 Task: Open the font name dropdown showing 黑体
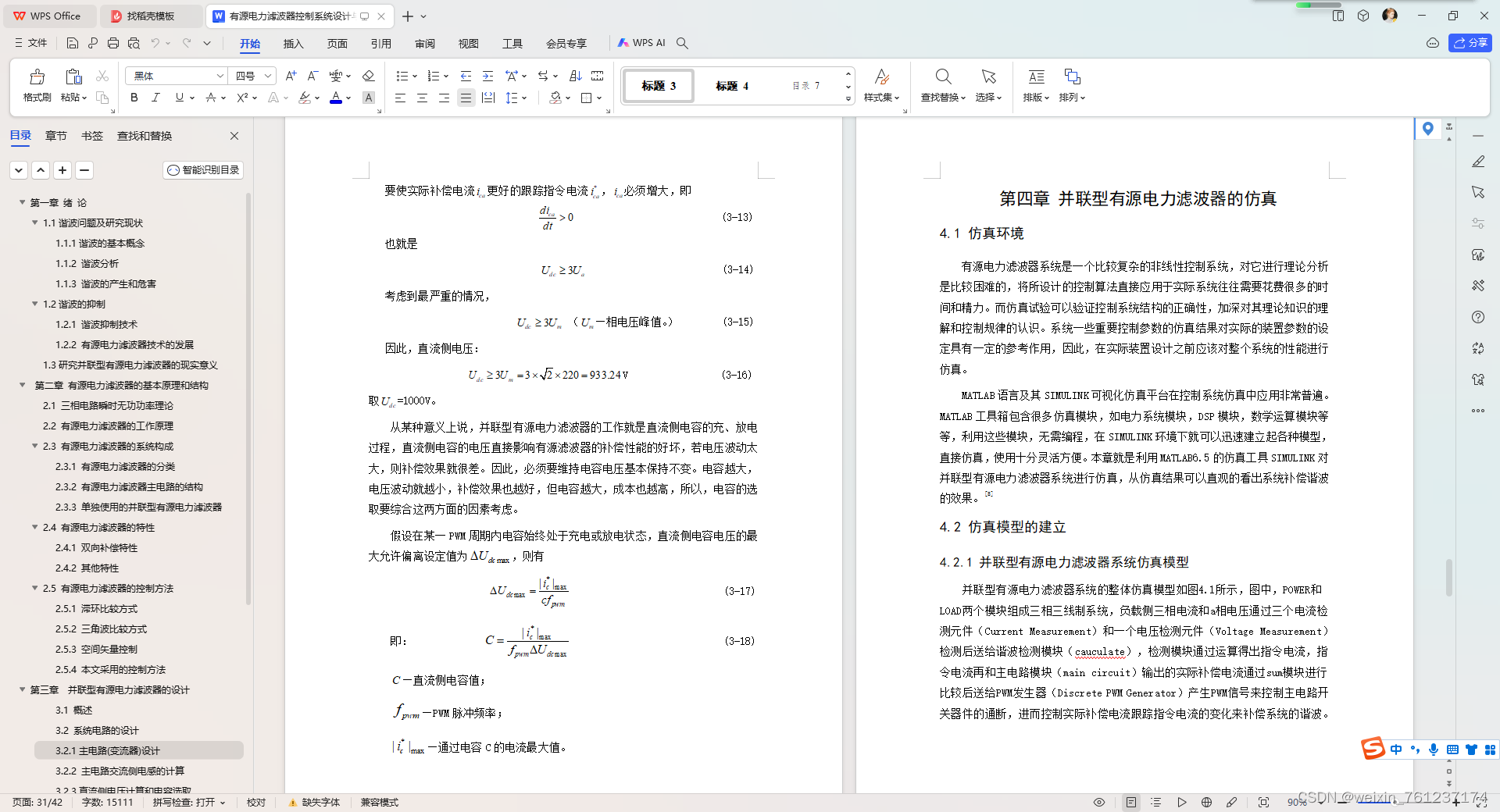coord(175,76)
